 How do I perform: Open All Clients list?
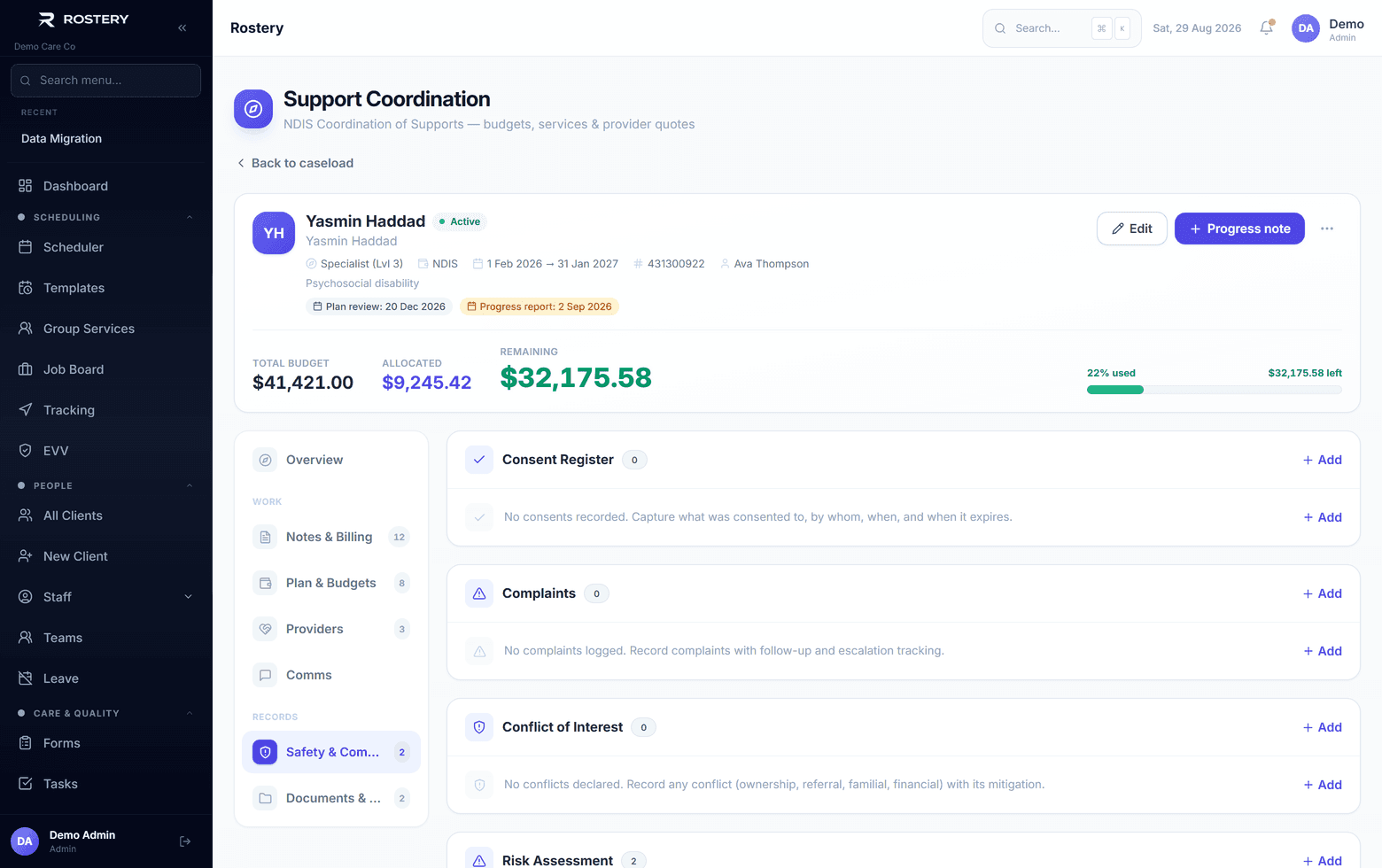(x=106, y=515)
